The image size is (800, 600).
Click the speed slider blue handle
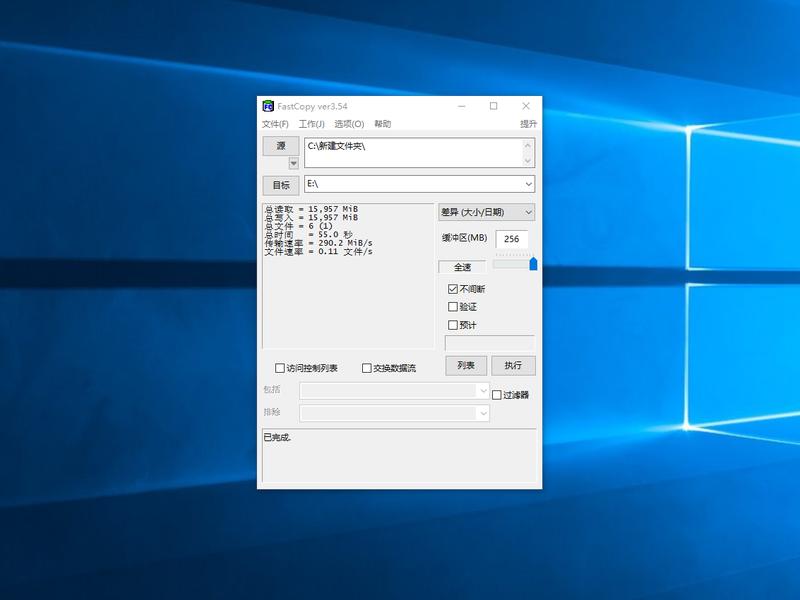(x=533, y=264)
